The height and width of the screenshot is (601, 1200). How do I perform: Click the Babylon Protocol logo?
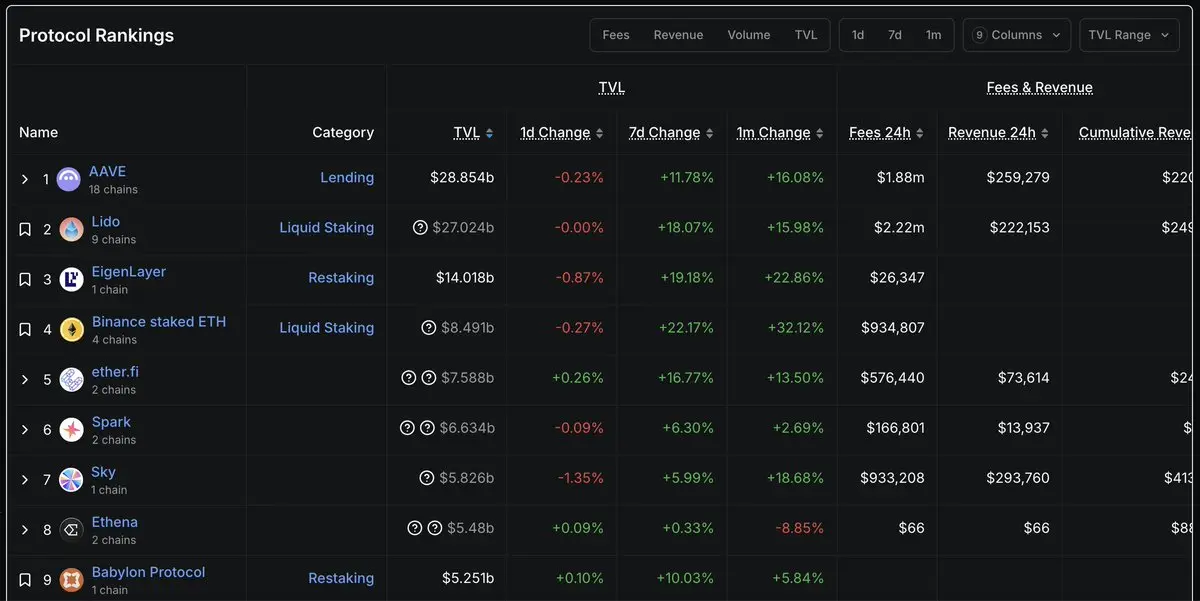pos(71,580)
